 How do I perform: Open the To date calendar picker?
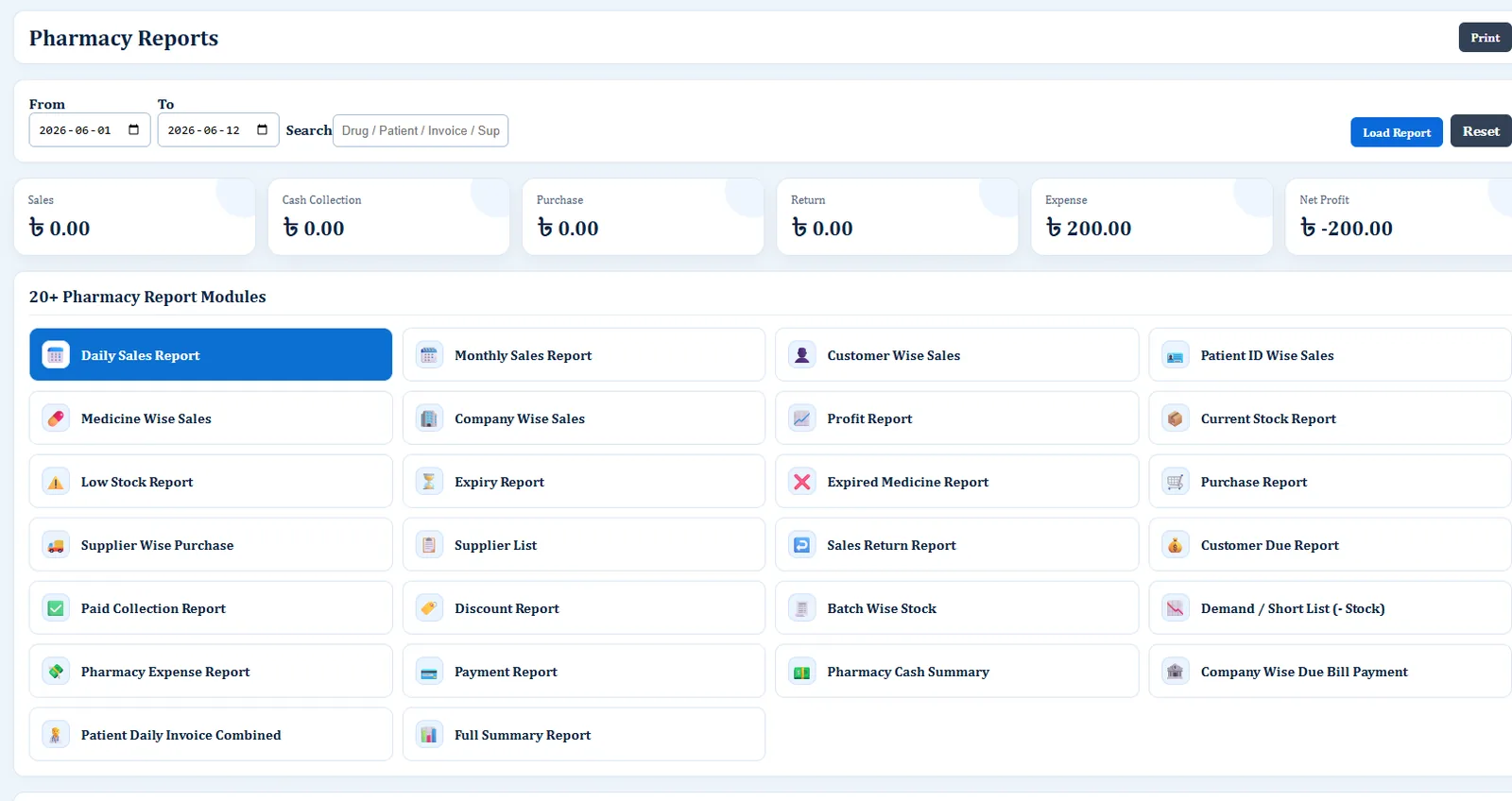(262, 130)
